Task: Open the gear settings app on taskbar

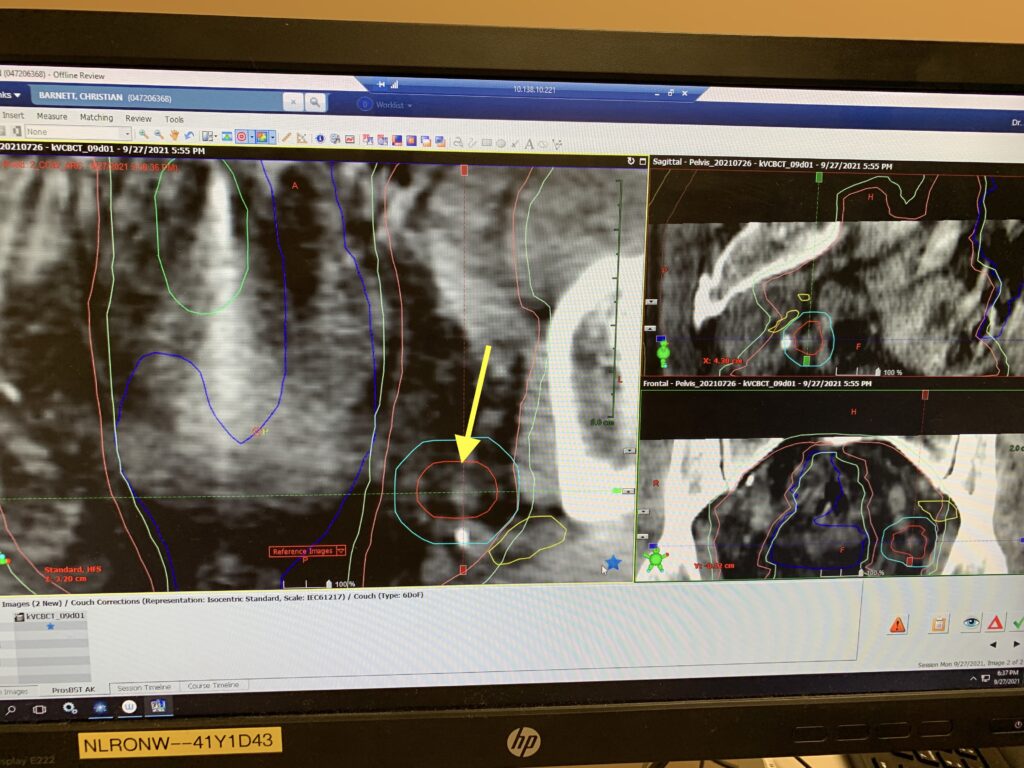Action: (70, 709)
